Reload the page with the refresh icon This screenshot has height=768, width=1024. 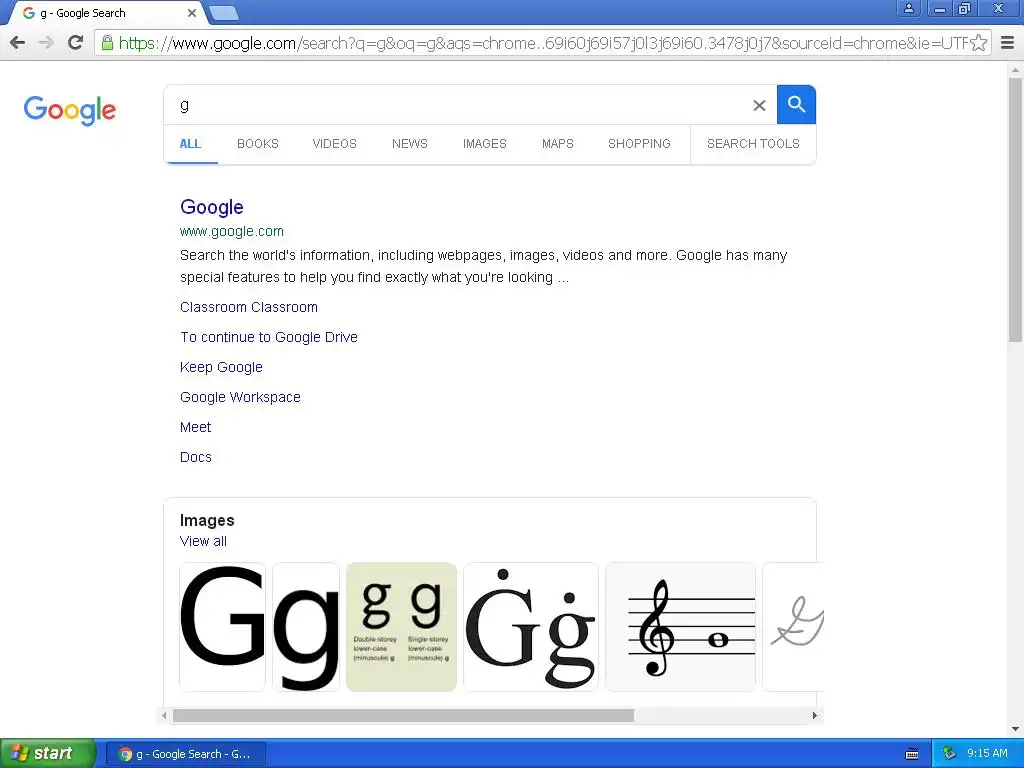click(x=76, y=43)
